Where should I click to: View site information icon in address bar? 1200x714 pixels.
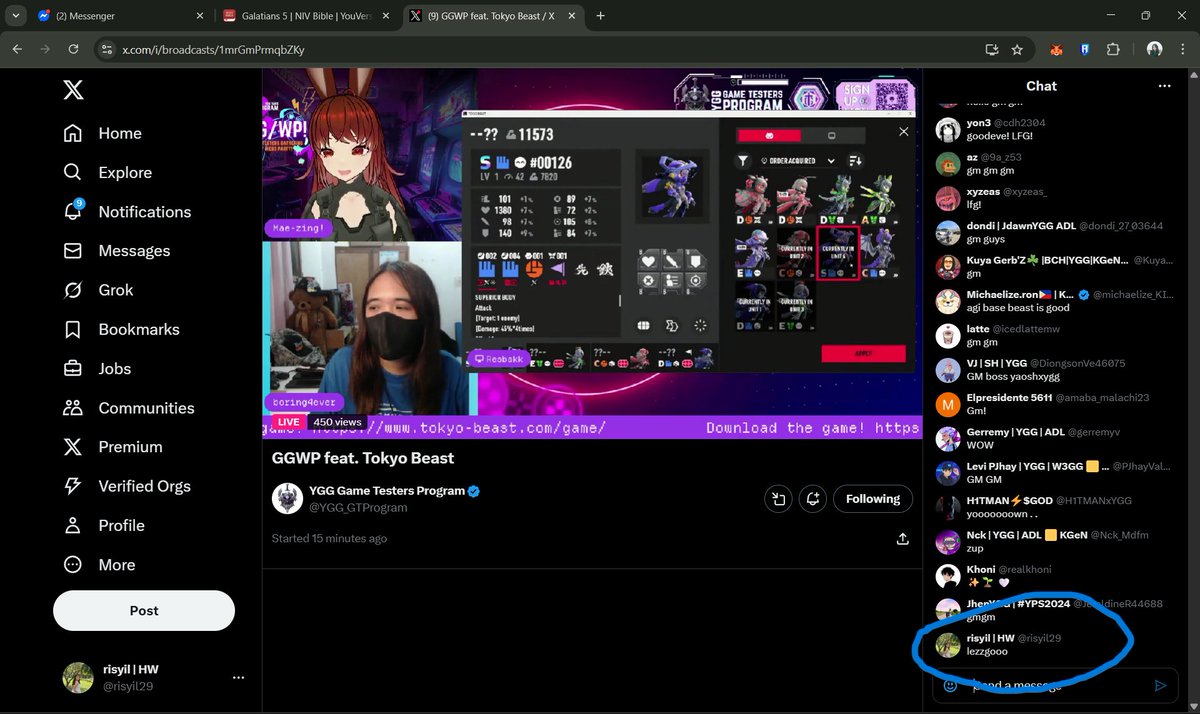107,49
